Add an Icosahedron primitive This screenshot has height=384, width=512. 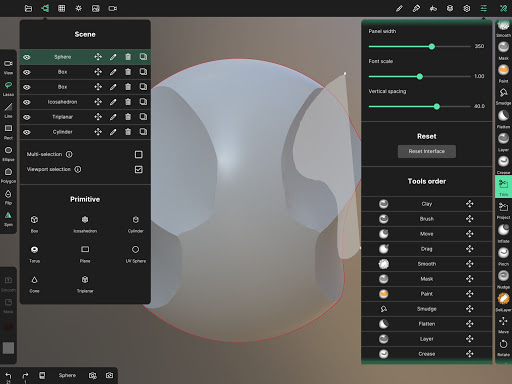tap(85, 224)
